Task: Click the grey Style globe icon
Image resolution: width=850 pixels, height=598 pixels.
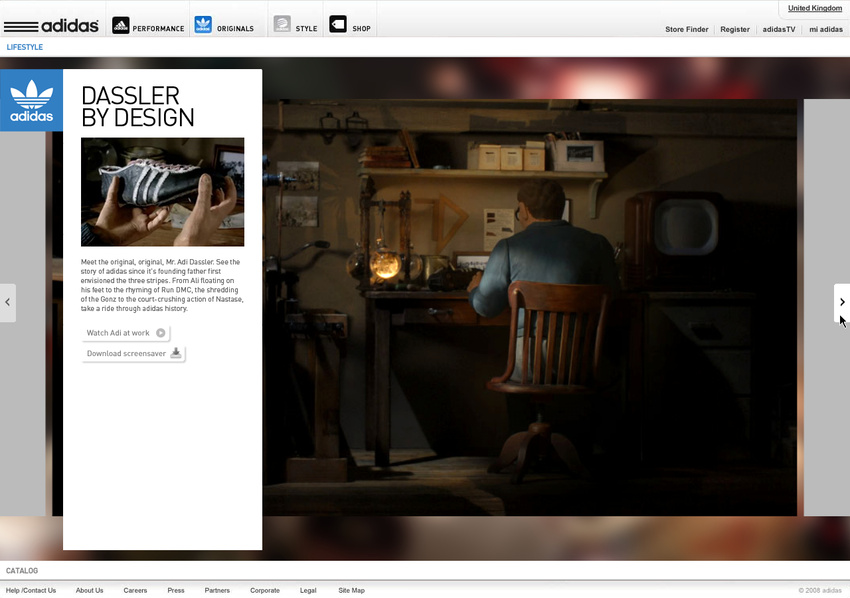Action: pos(282,24)
